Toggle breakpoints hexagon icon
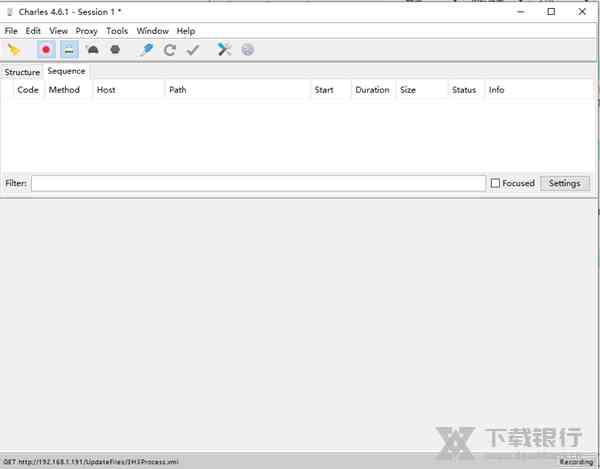Screen dimensions: 600x469 pyautogui.click(x=115, y=50)
